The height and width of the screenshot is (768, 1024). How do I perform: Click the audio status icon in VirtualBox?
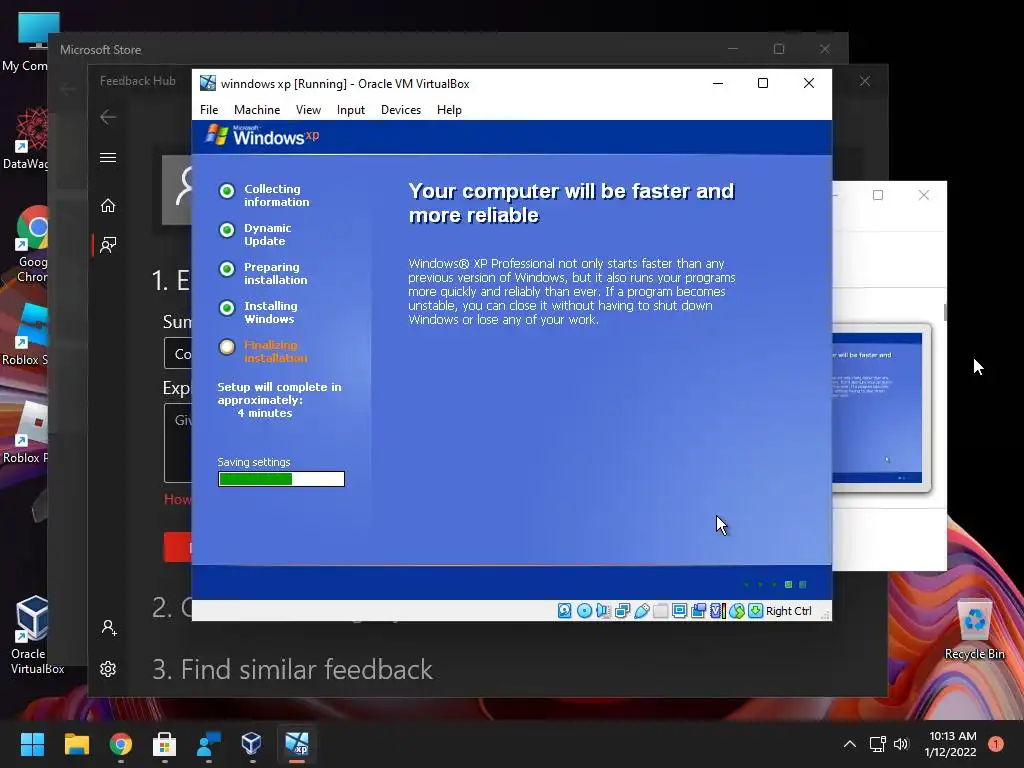603,611
